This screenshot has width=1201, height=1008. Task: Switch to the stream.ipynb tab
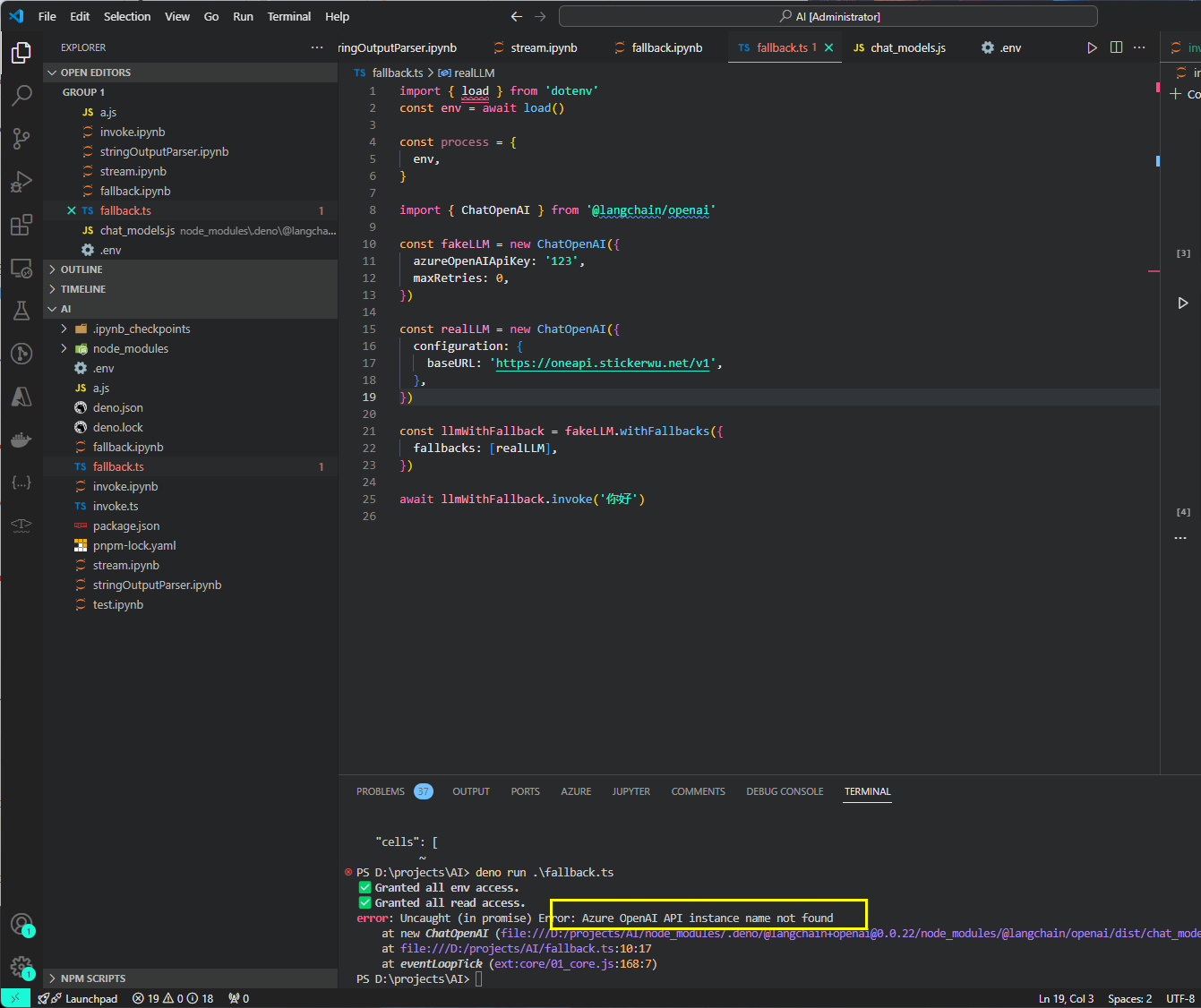click(536, 47)
